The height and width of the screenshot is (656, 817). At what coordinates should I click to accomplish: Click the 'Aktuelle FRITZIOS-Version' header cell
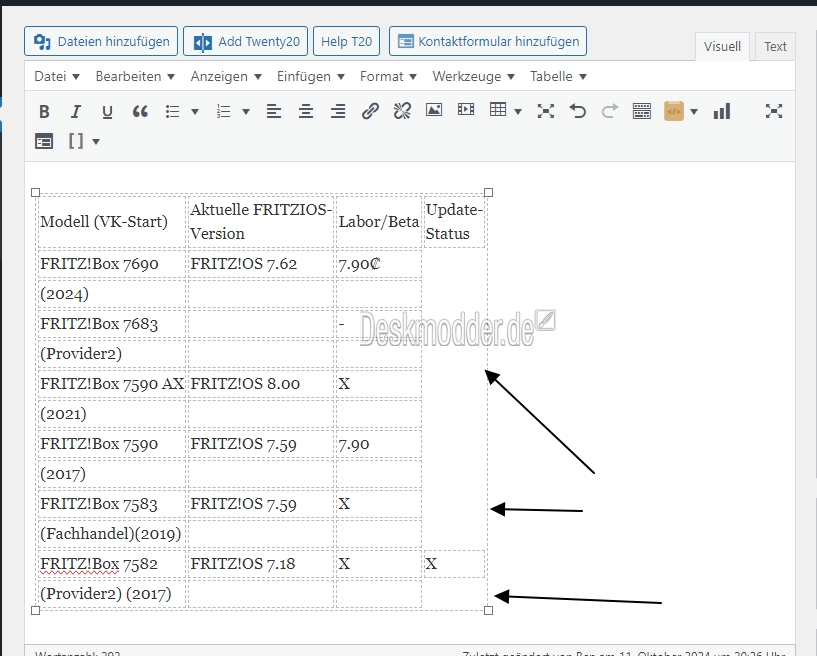tap(261, 222)
